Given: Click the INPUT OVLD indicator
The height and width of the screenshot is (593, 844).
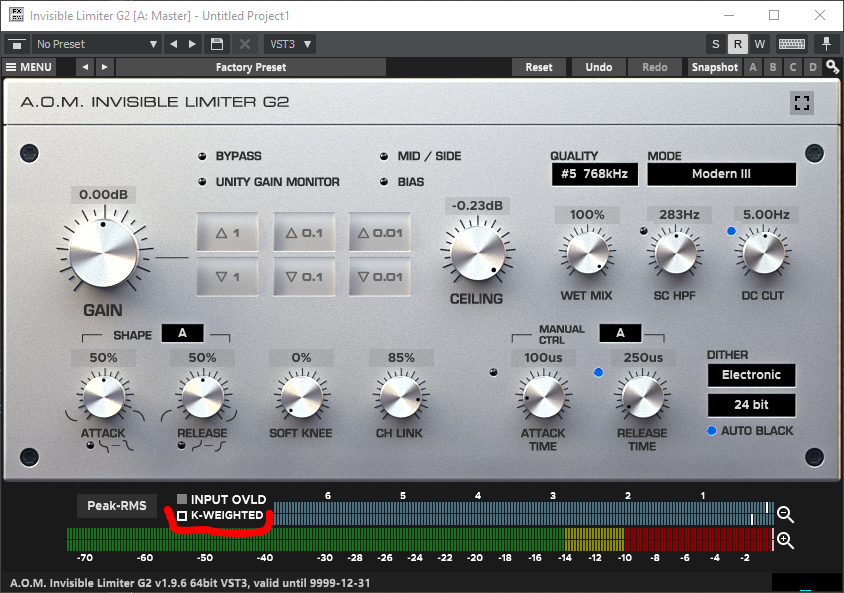Looking at the screenshot, I should [182, 499].
